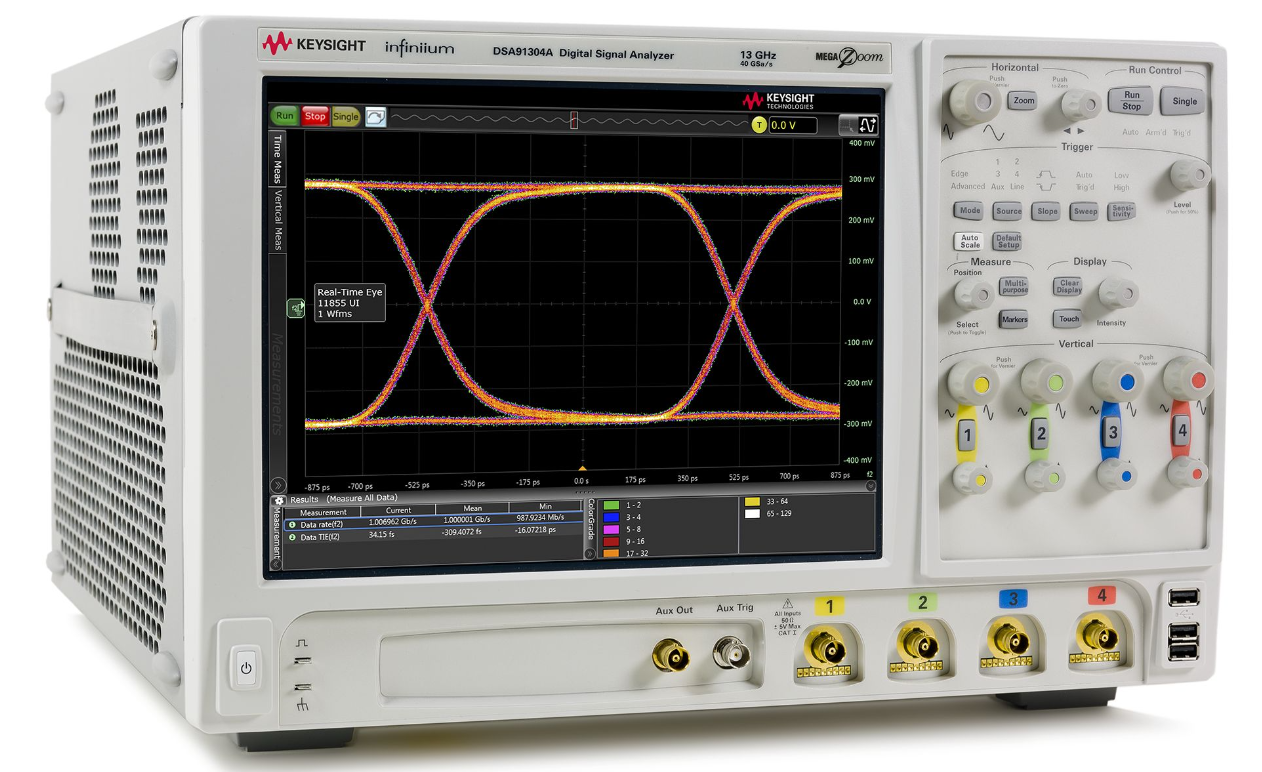Click the Markers key
This screenshot has height=772, width=1262.
point(1014,320)
